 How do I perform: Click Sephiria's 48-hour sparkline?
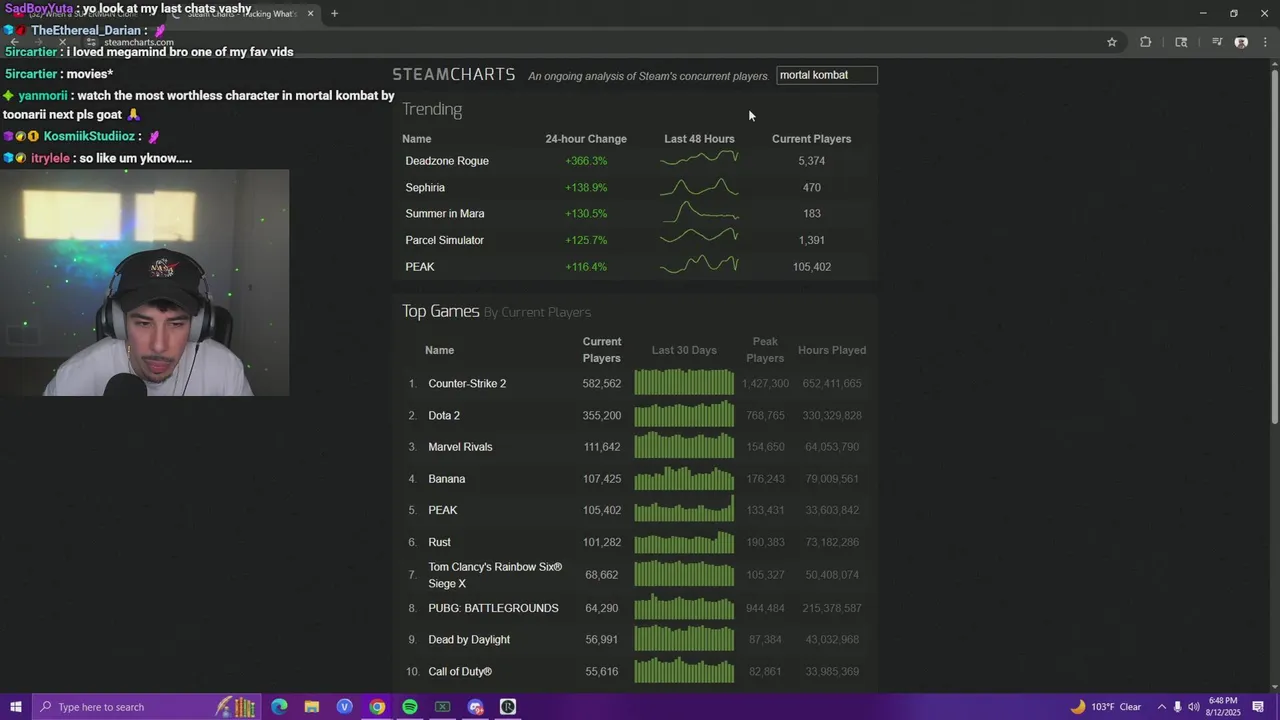699,187
